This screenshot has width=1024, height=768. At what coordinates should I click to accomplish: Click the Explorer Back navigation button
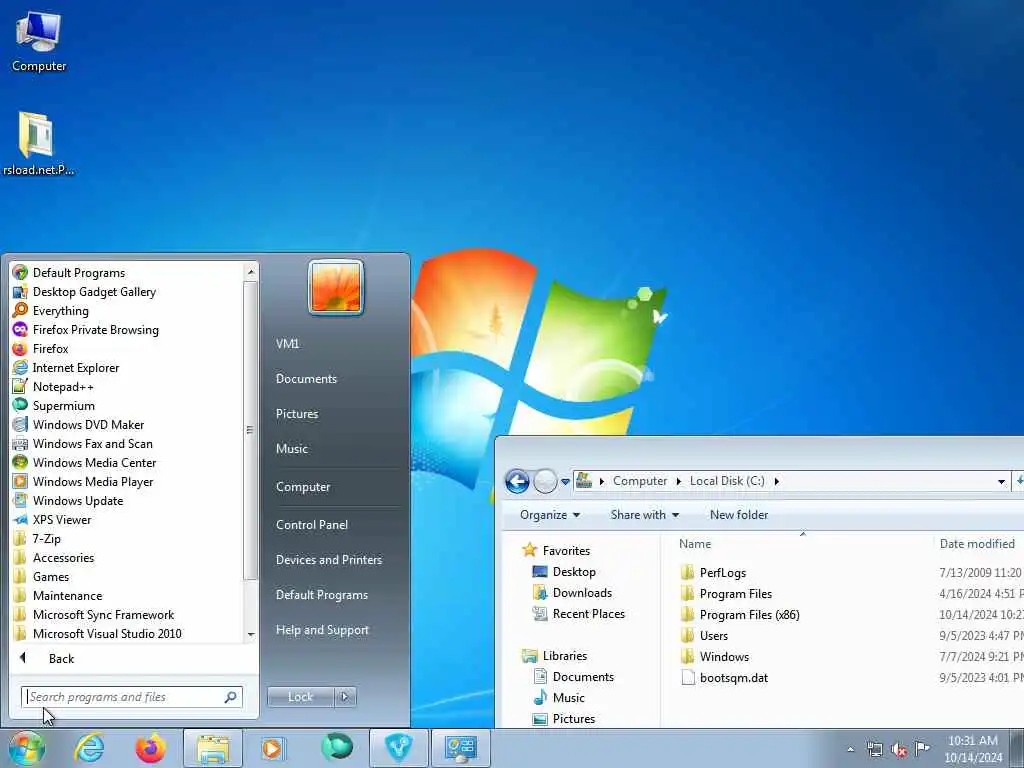point(517,482)
